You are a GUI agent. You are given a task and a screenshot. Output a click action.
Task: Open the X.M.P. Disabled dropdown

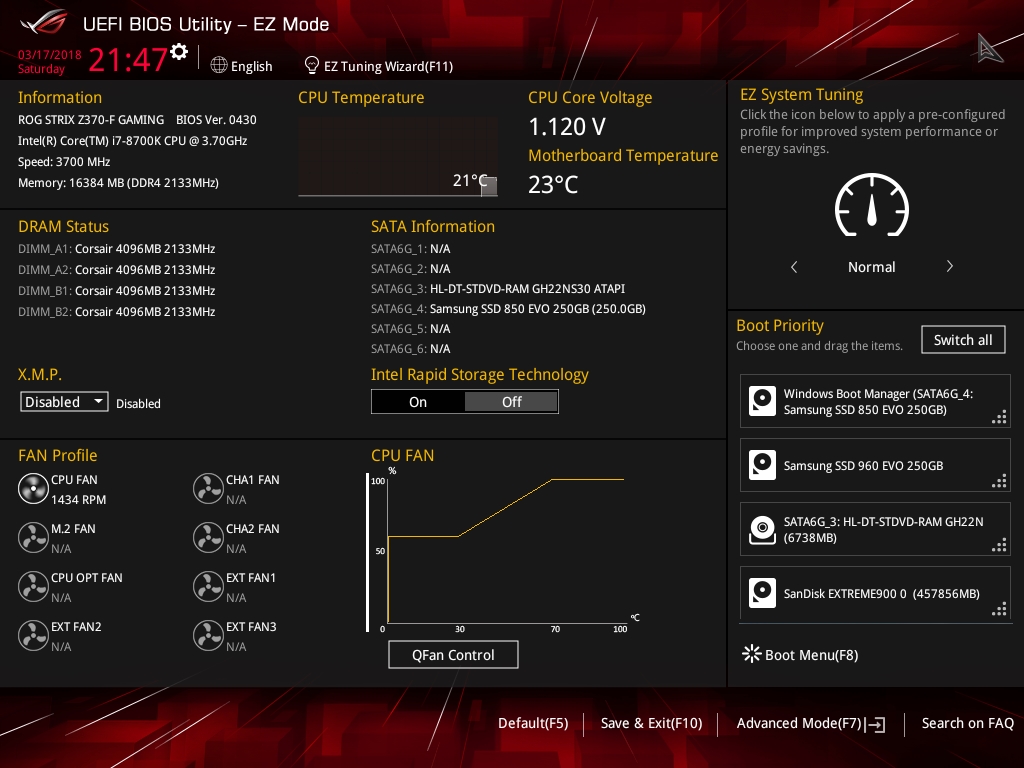click(64, 402)
